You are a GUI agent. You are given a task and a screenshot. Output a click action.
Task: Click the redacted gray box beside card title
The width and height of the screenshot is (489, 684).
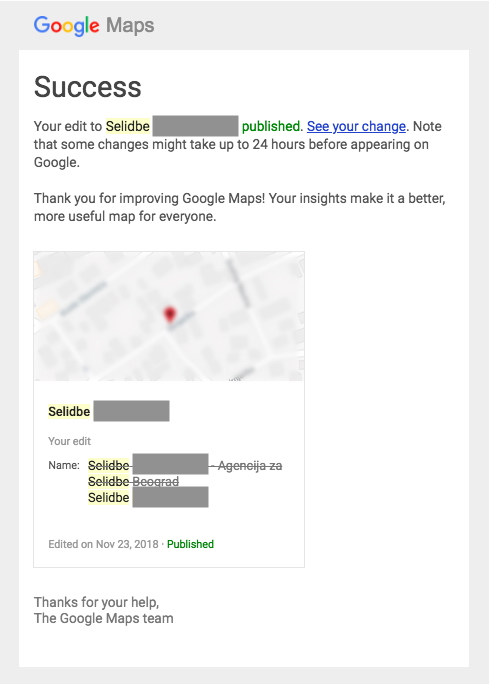tap(131, 411)
